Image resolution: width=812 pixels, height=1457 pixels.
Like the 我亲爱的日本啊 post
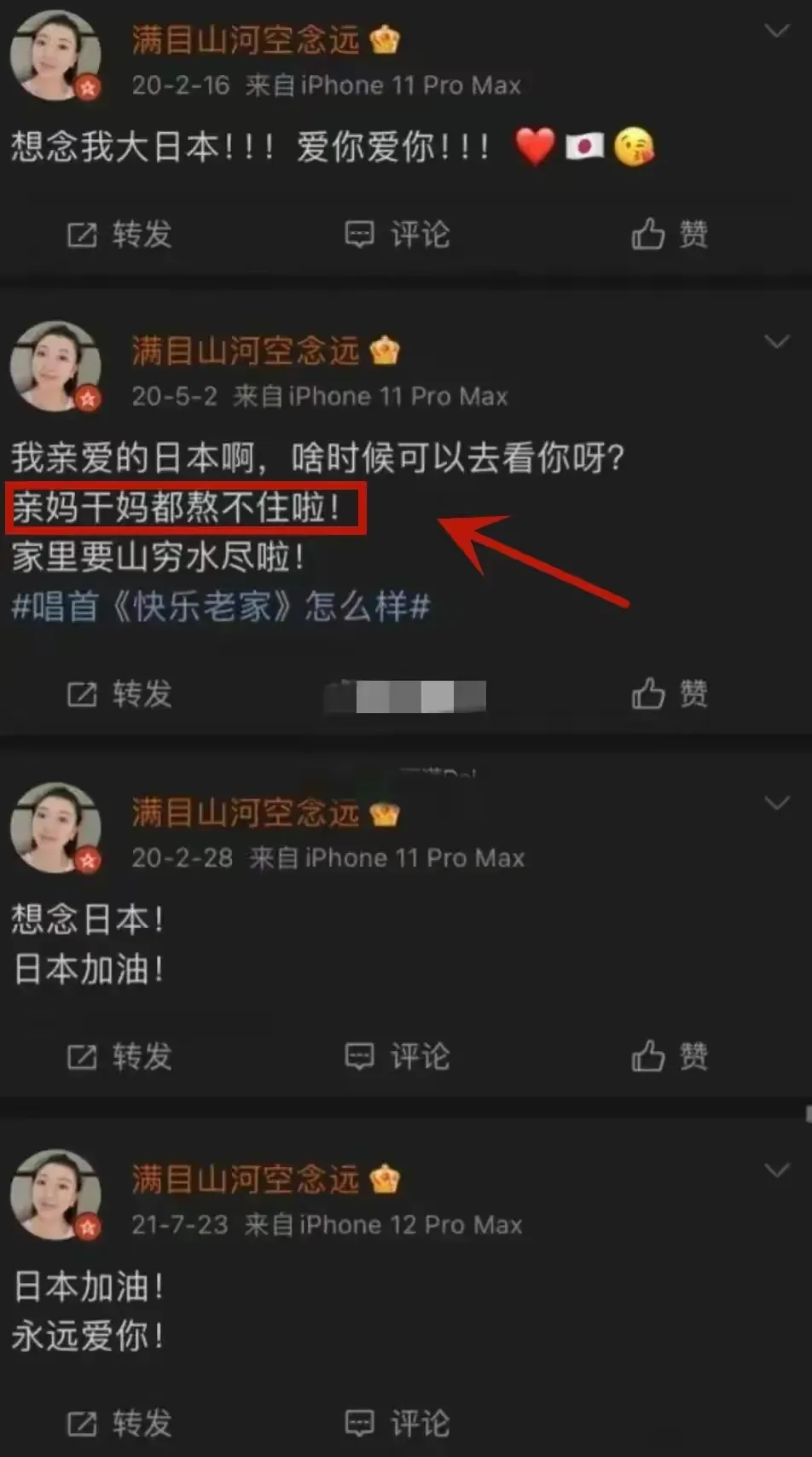pos(670,694)
